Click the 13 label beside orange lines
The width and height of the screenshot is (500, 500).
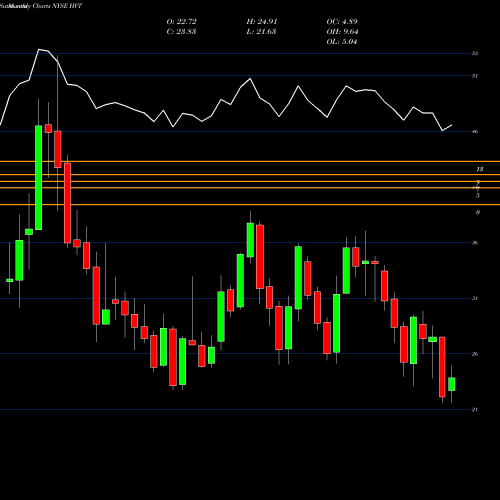(480, 169)
